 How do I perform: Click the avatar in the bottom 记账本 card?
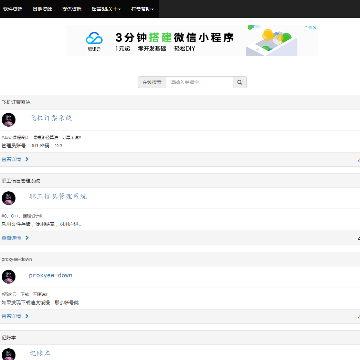point(9,354)
